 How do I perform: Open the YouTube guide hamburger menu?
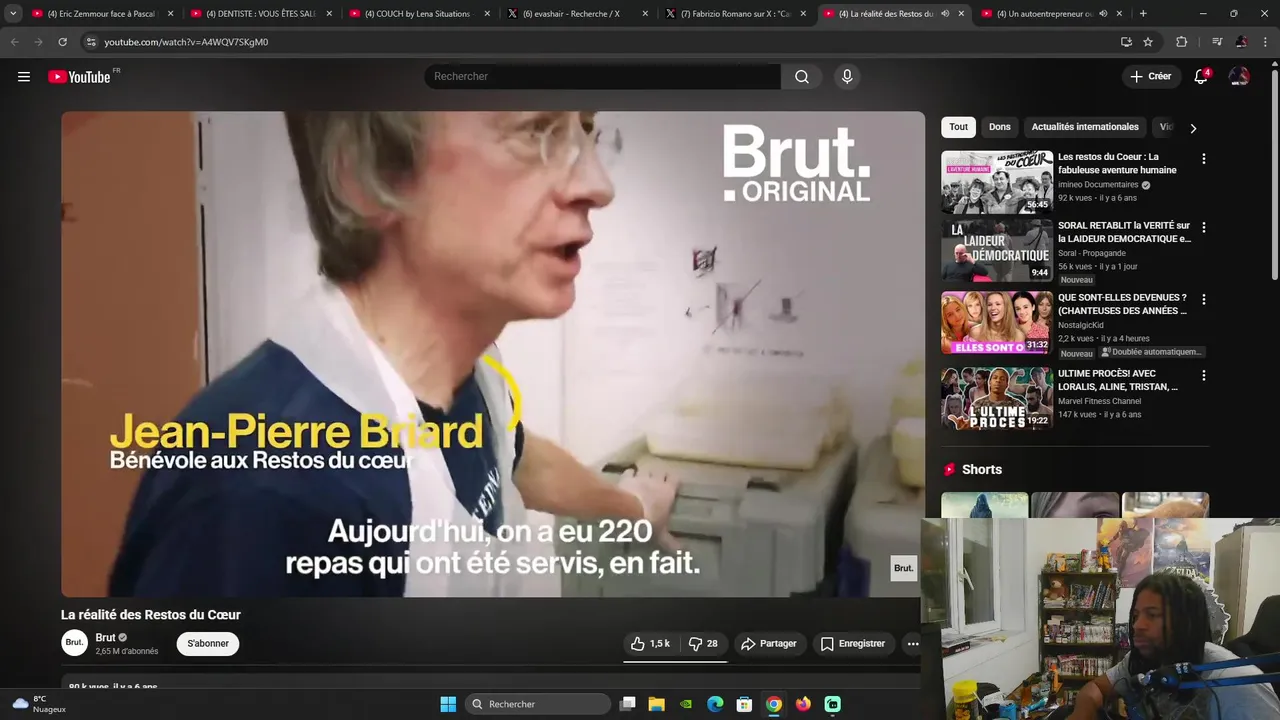[x=24, y=77]
